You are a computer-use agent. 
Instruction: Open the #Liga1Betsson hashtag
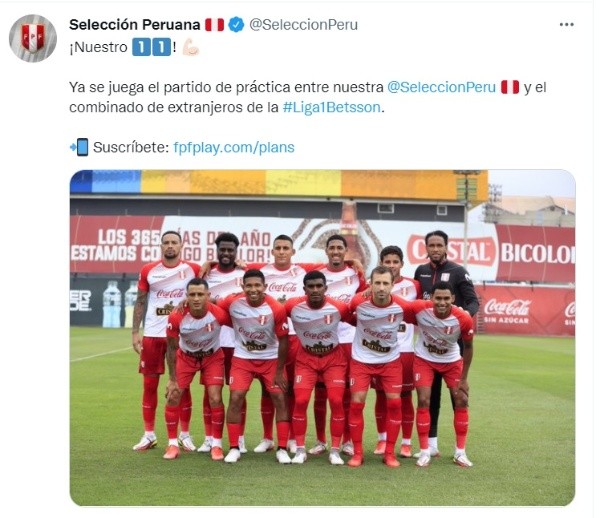(x=332, y=108)
